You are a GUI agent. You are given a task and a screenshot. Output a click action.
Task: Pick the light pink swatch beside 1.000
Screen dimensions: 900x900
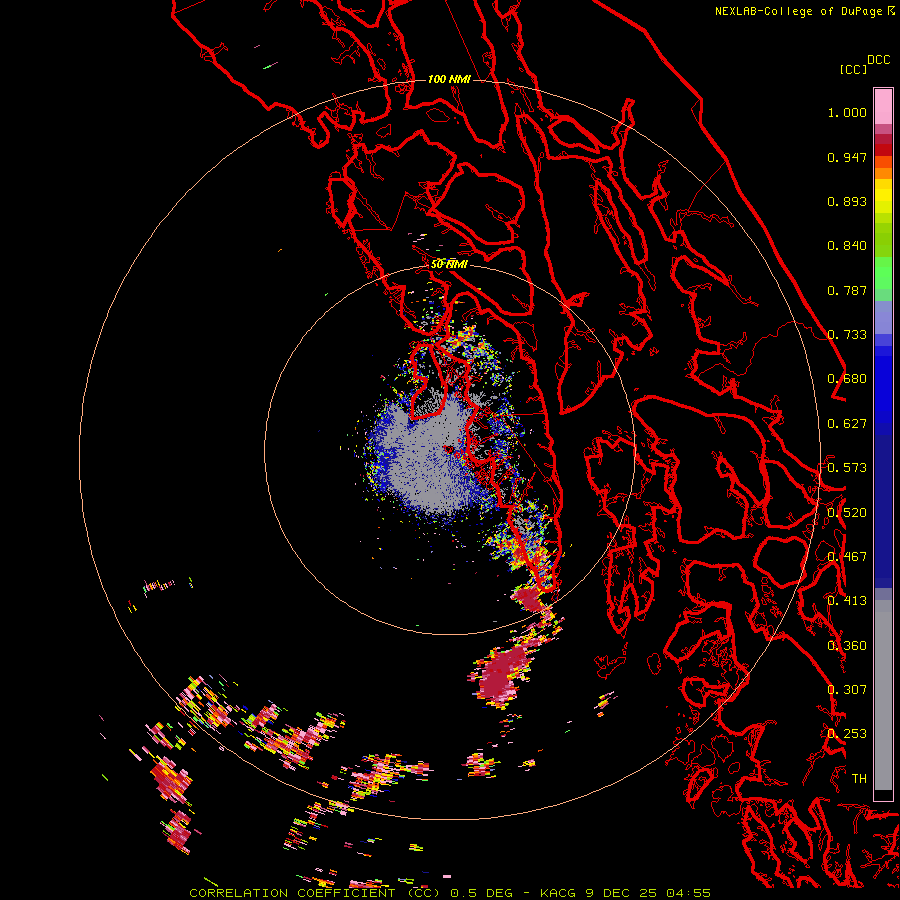[x=883, y=107]
